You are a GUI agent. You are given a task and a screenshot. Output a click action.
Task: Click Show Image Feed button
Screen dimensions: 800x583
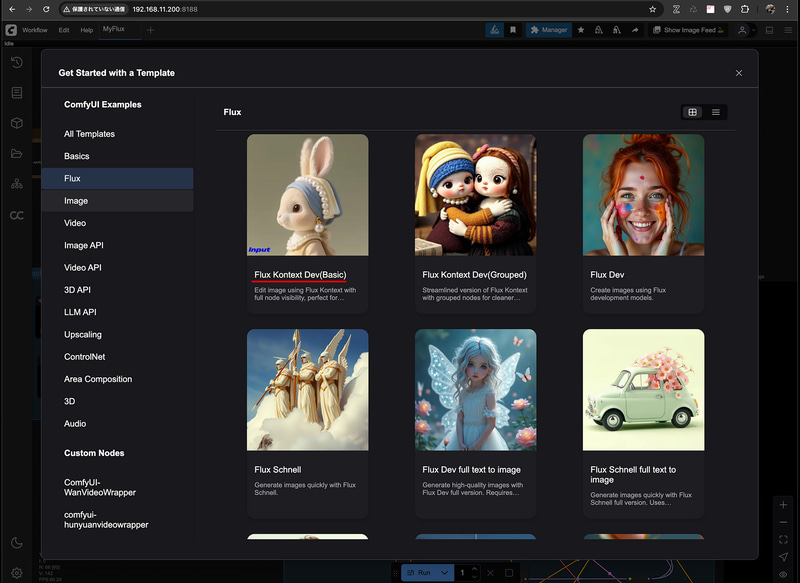click(688, 30)
